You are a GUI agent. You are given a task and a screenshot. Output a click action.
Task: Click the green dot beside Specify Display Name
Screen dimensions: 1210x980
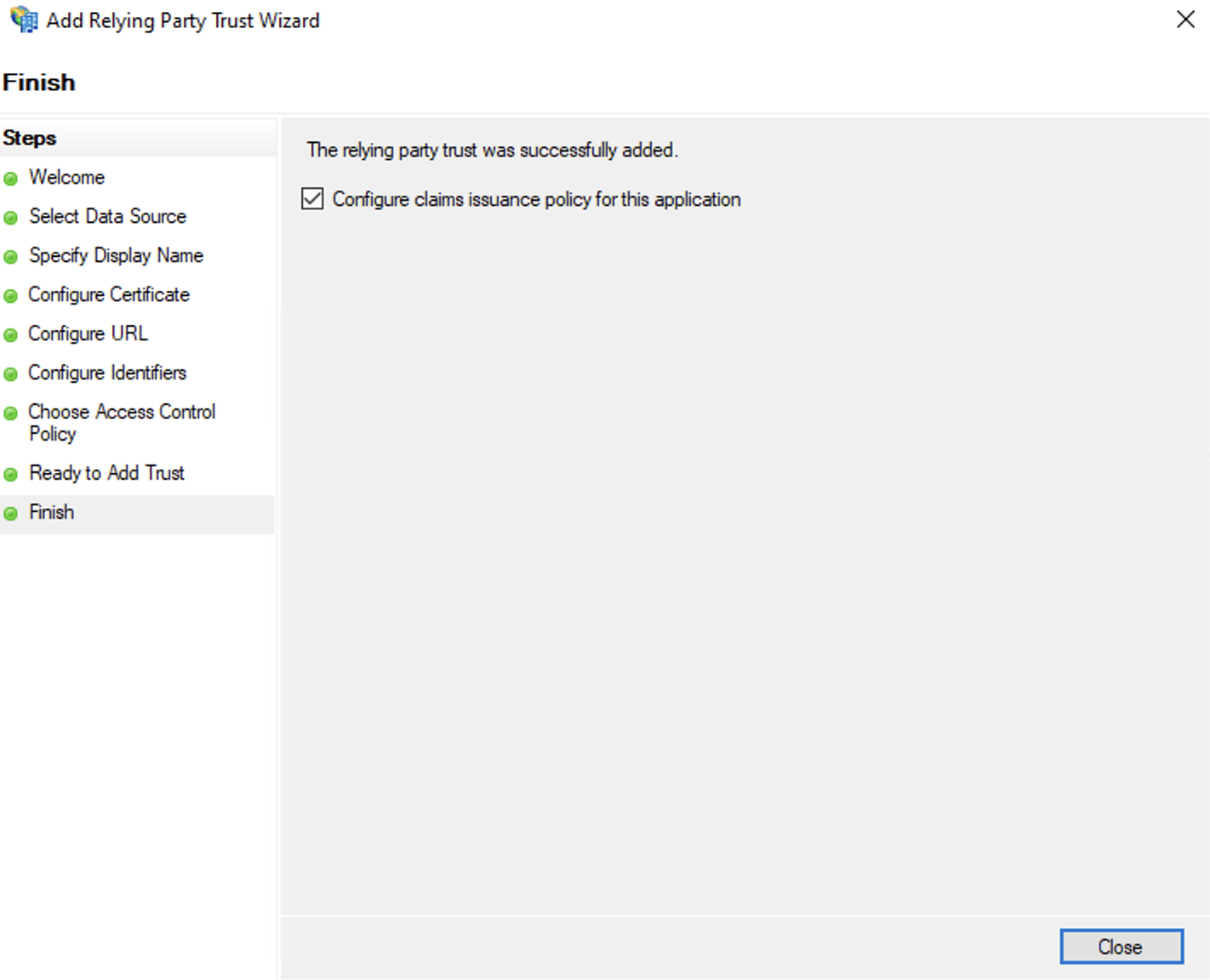[x=11, y=257]
